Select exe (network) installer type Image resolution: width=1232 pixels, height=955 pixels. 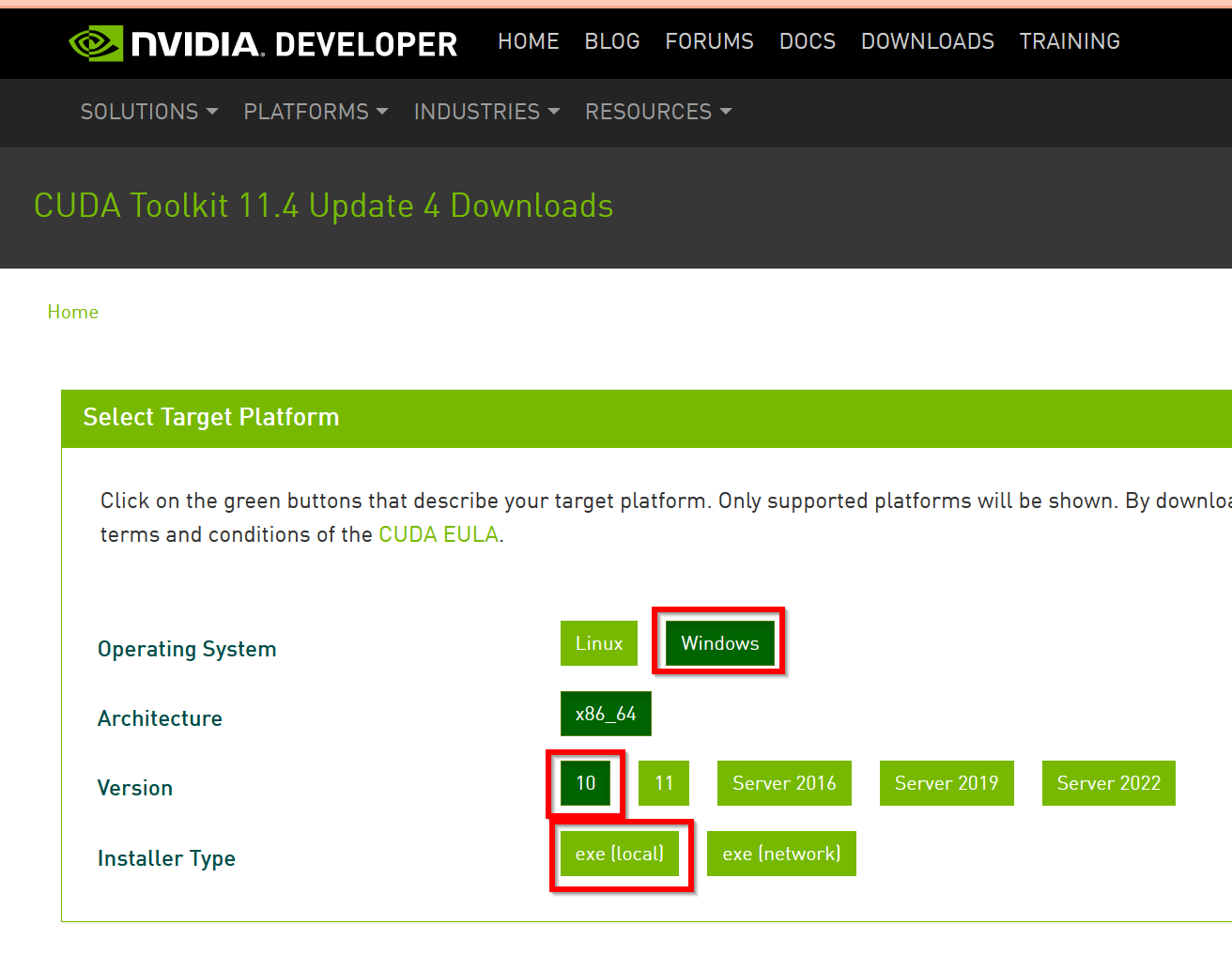click(x=781, y=854)
